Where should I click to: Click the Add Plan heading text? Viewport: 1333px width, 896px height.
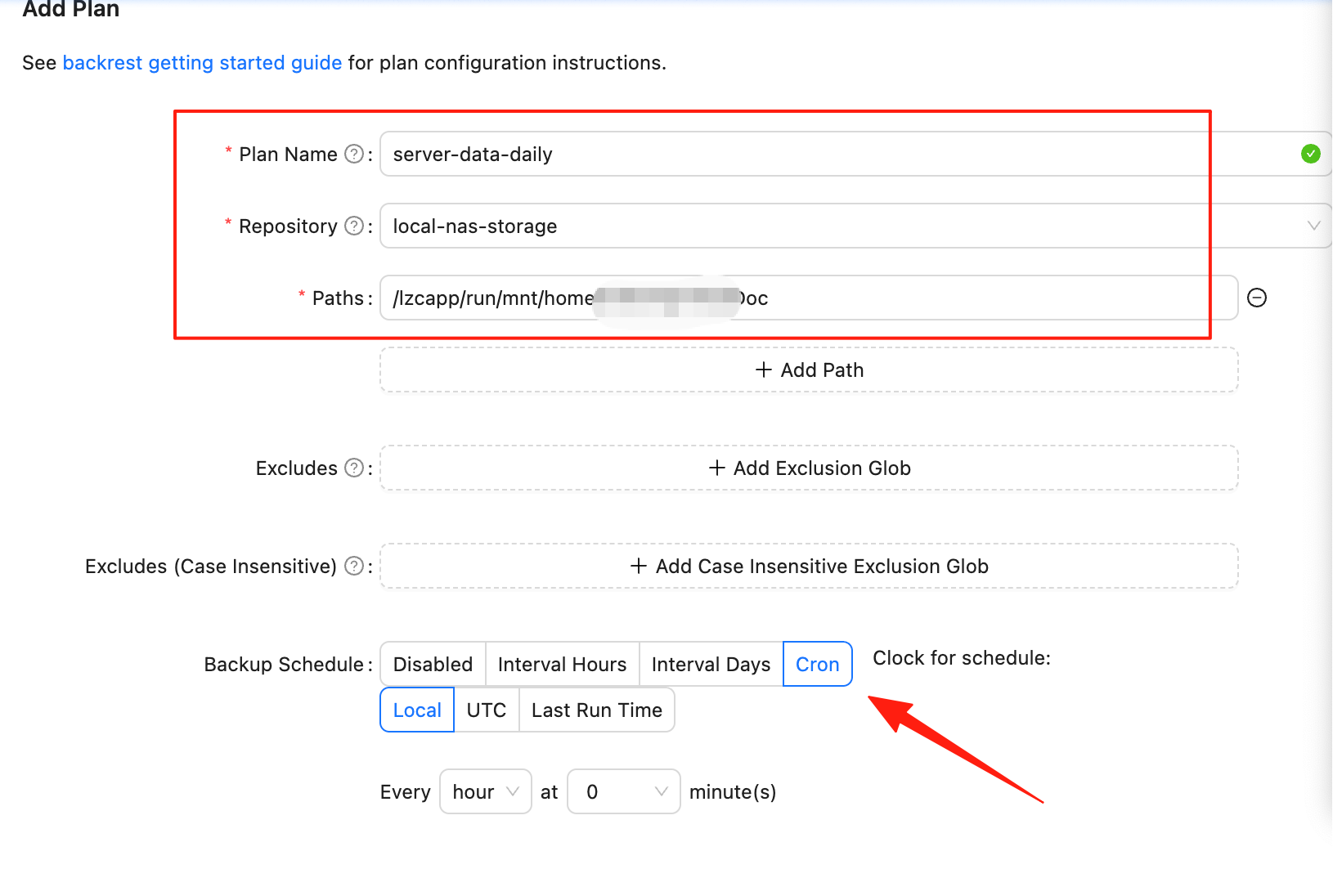coord(71,9)
